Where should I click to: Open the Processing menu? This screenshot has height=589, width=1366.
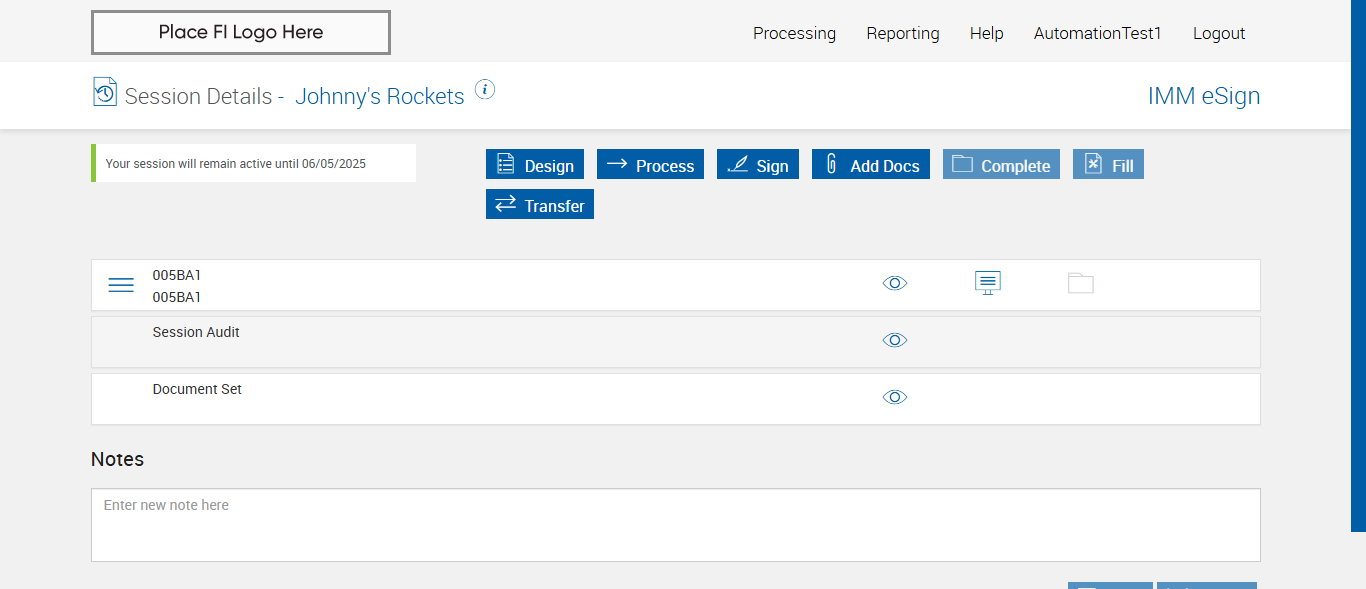(794, 33)
